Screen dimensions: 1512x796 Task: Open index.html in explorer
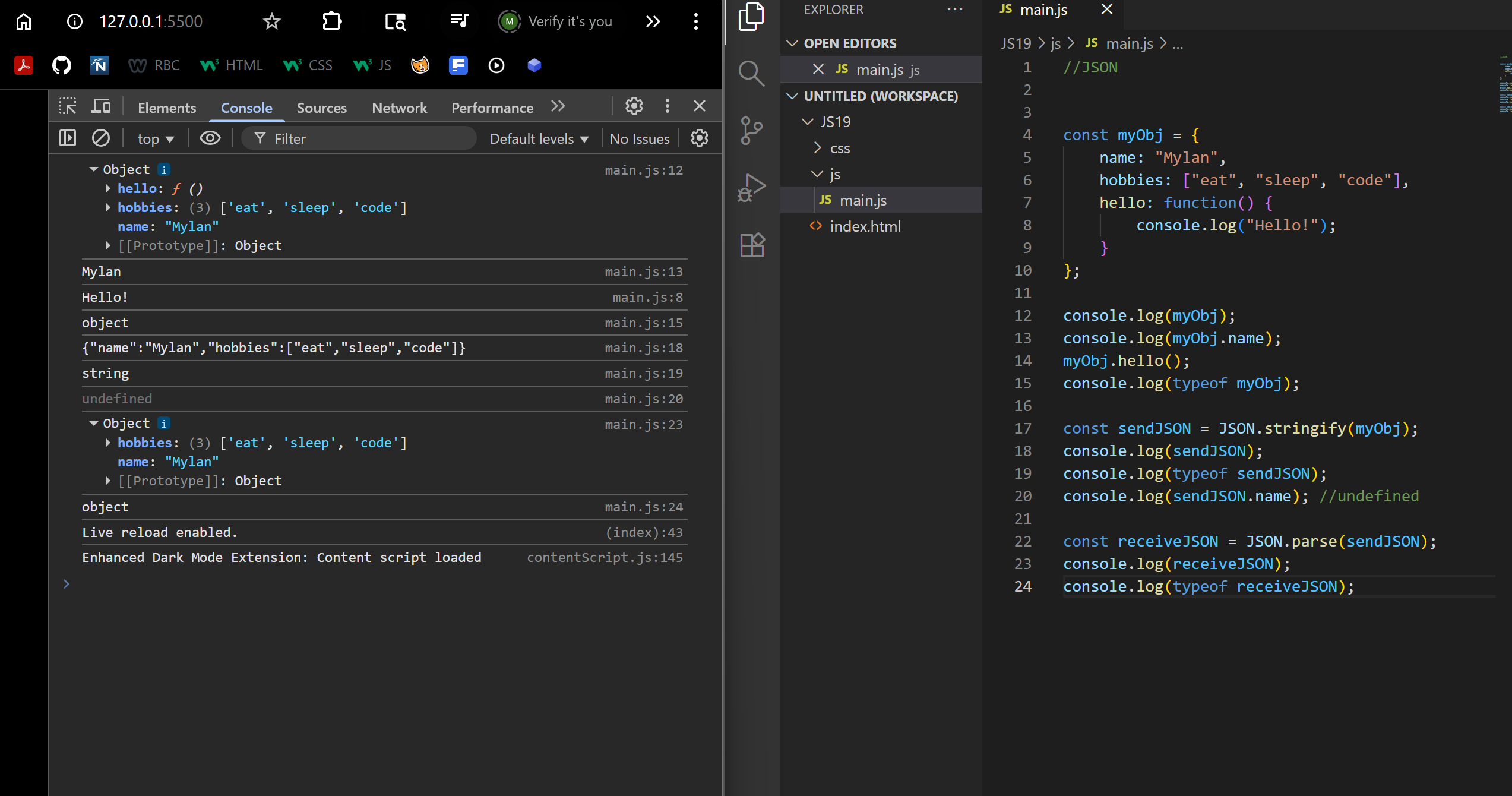tap(865, 226)
